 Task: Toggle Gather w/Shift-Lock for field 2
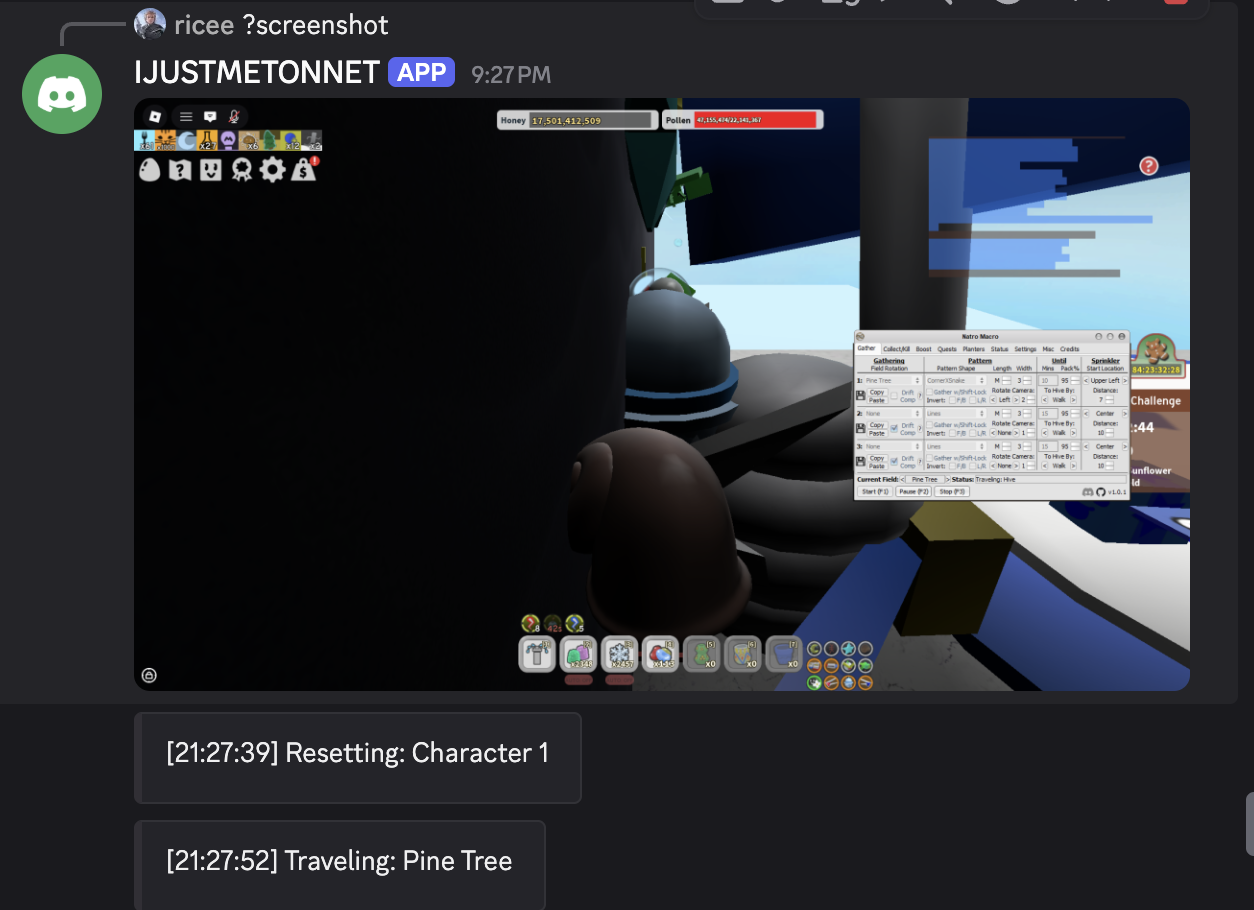930,425
